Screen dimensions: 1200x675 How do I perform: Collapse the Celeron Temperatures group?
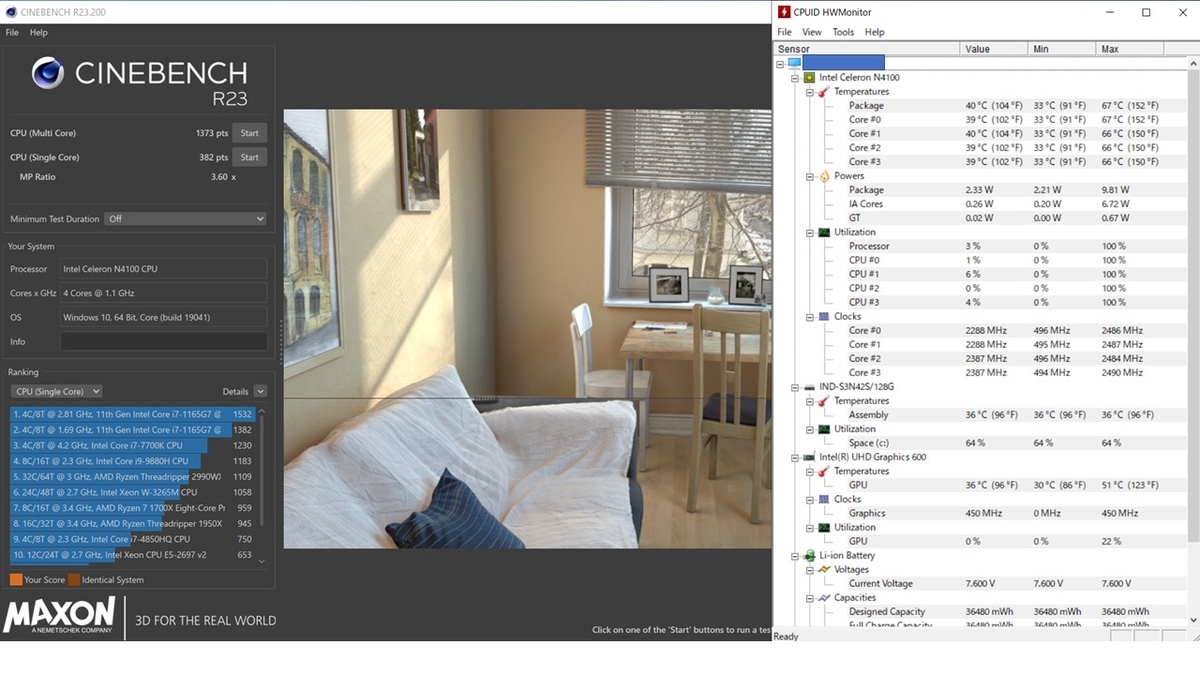810,91
